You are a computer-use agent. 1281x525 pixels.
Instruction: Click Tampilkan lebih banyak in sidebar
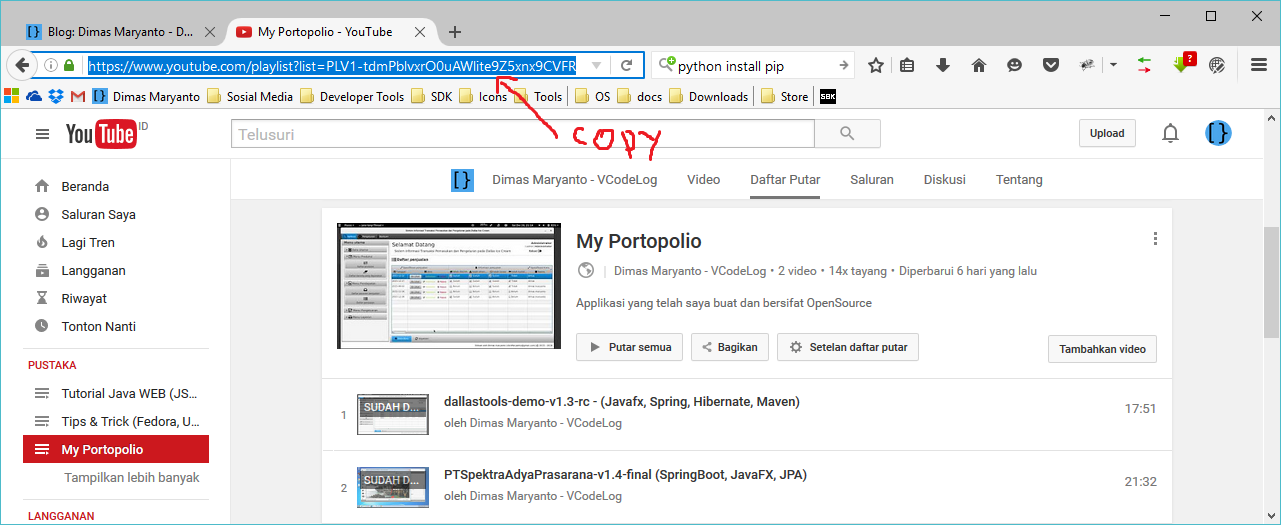132,477
